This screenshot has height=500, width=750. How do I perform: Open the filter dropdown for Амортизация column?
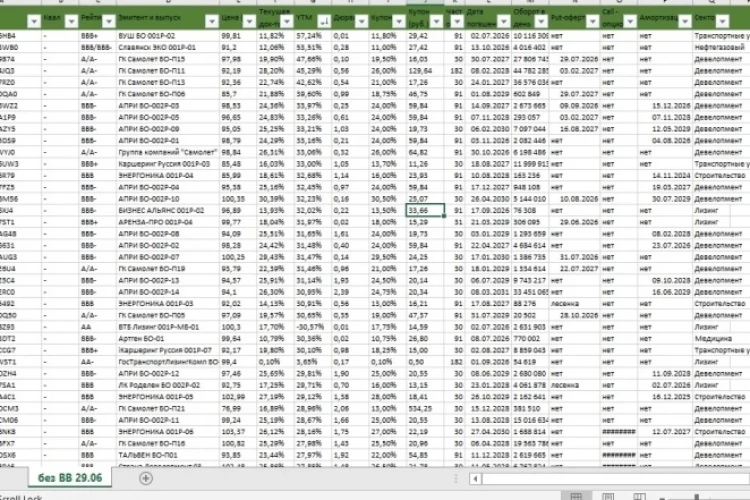(685, 22)
